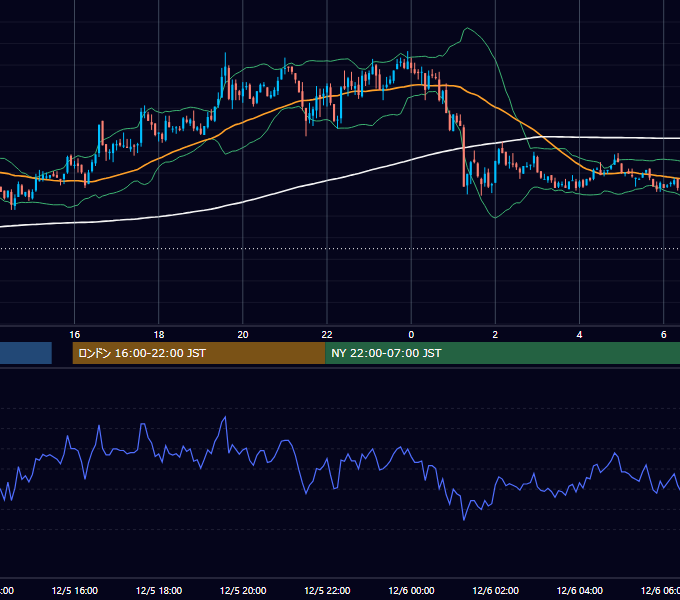Click the hour label 0 on the axis

coord(411,334)
